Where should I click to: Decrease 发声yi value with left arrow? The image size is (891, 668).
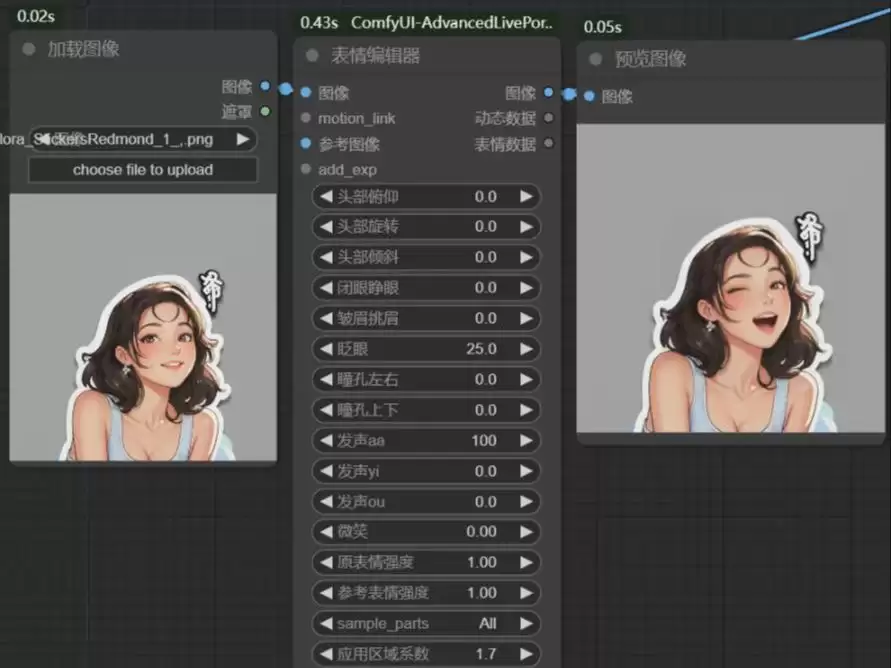tap(326, 471)
